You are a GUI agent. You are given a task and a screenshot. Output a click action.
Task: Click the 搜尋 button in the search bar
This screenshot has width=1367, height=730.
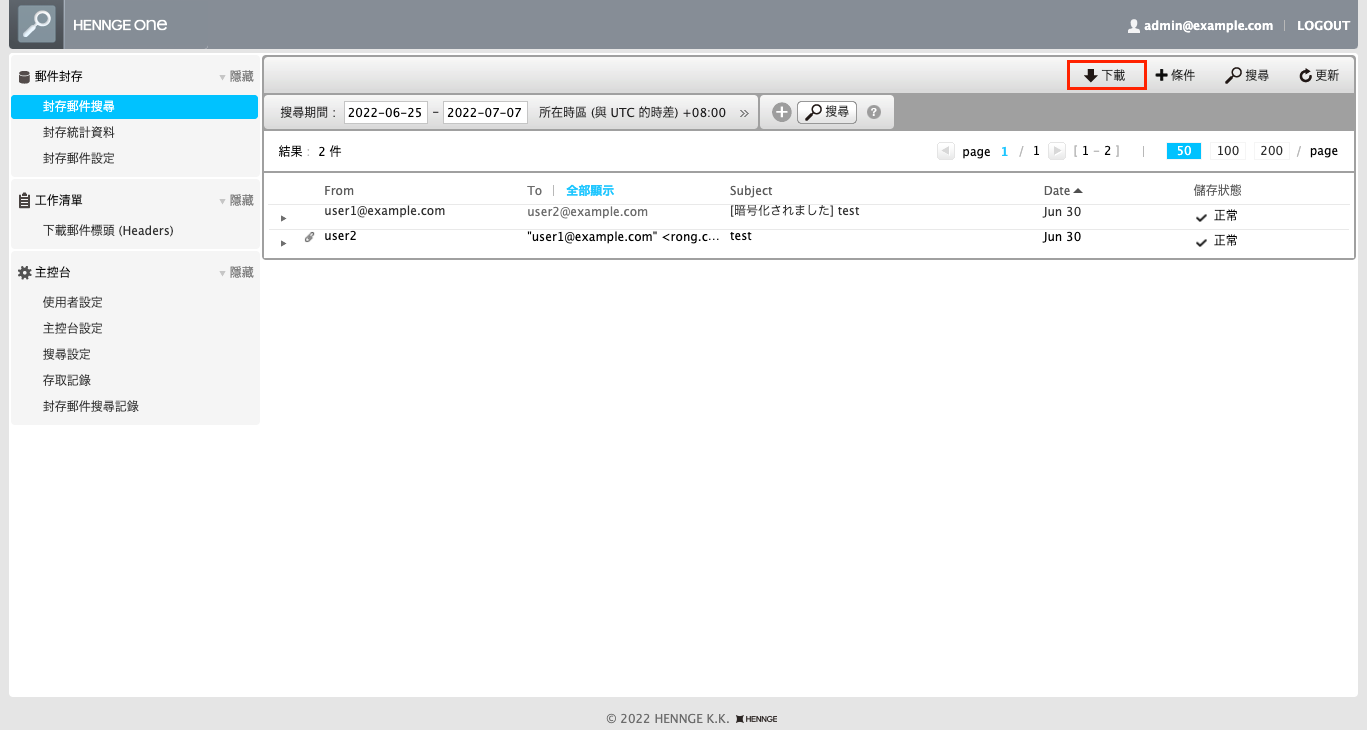pos(827,112)
